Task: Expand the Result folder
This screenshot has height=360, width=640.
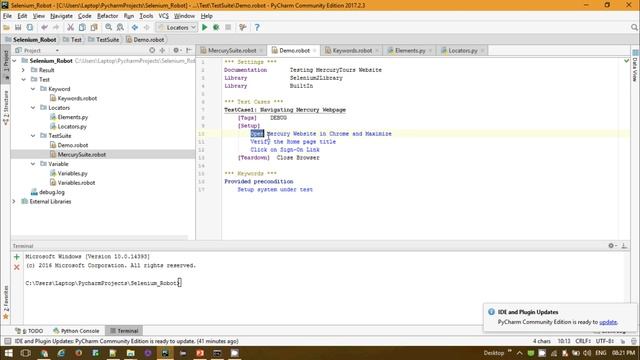Action: pos(24,70)
